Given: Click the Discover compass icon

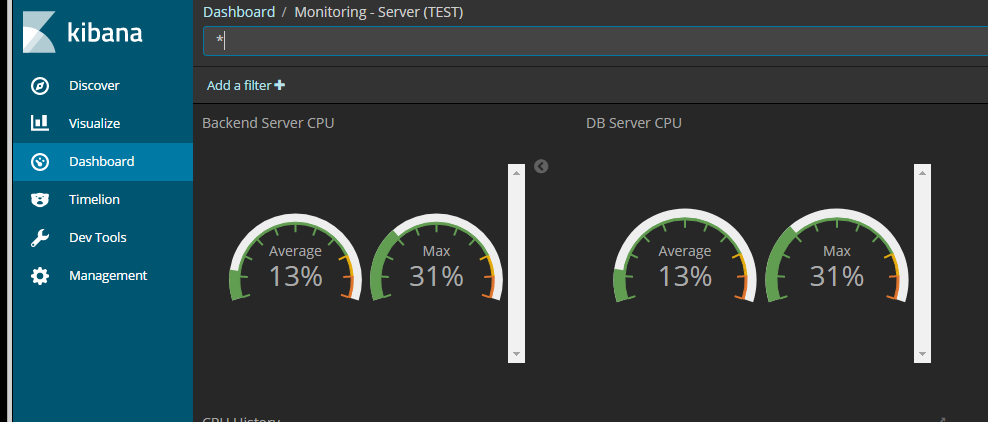Looking at the screenshot, I should pyautogui.click(x=40, y=86).
